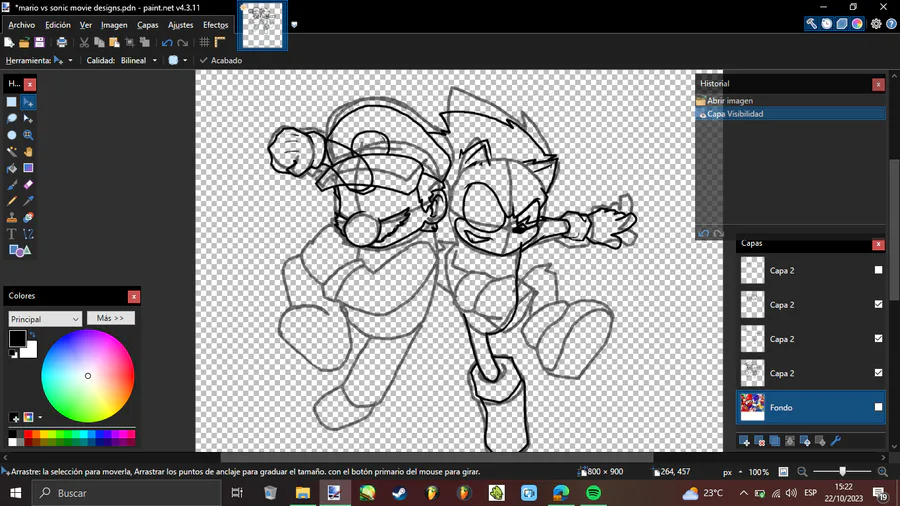The image size is (900, 506).
Task: Select the Zoom tool in tools panel
Action: click(28, 135)
